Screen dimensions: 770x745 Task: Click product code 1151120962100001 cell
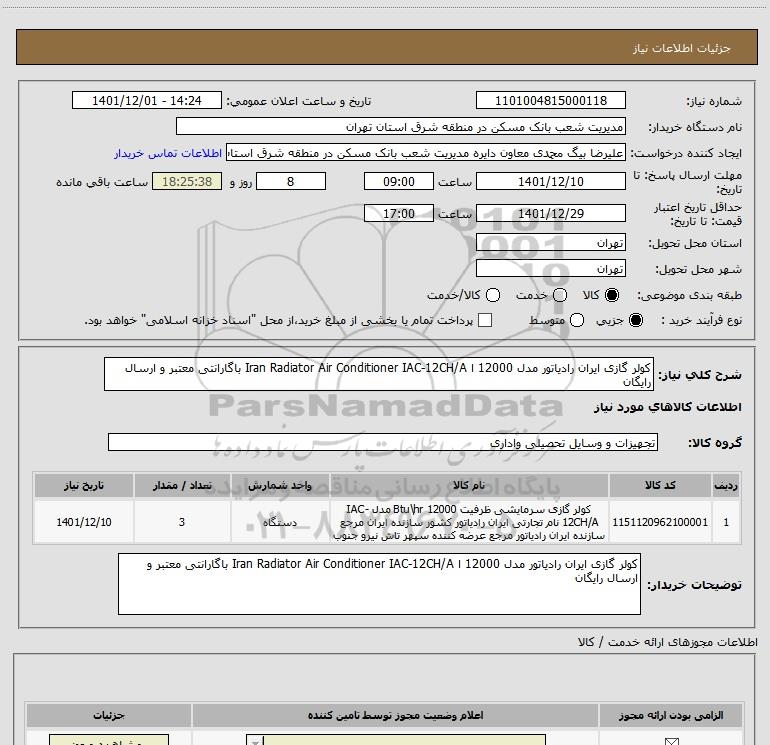(660, 522)
